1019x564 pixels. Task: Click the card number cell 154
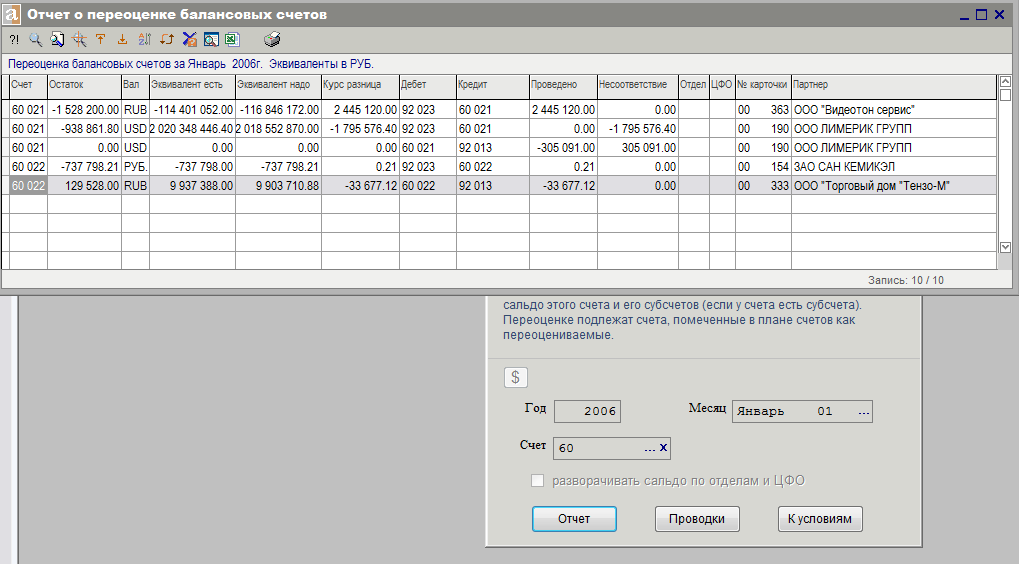[763, 166]
